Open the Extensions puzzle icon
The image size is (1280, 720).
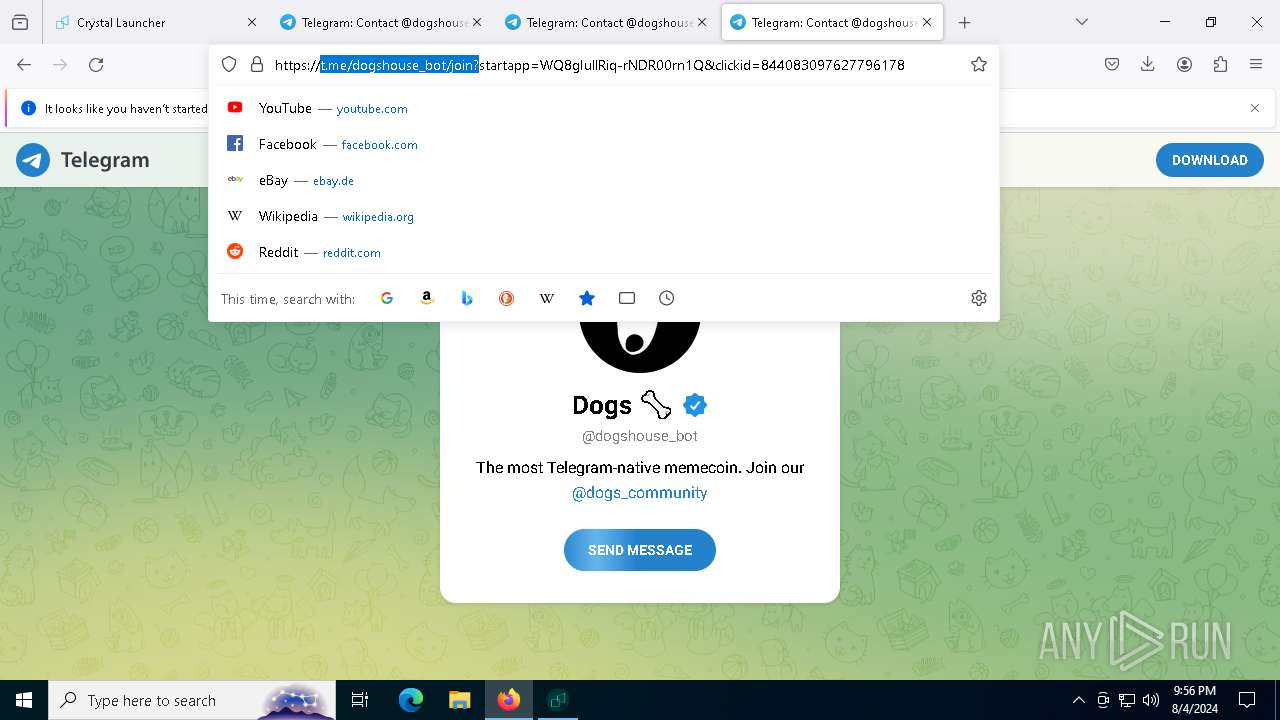[x=1220, y=64]
